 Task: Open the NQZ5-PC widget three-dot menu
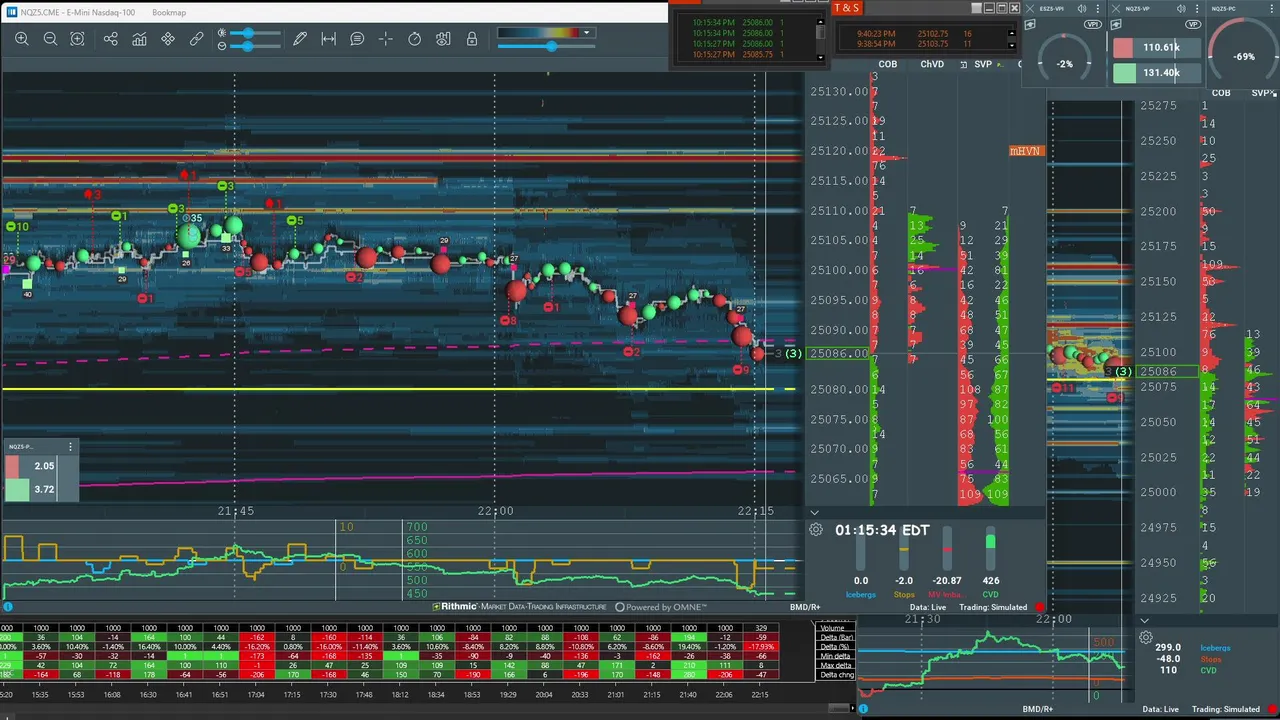click(1274, 8)
